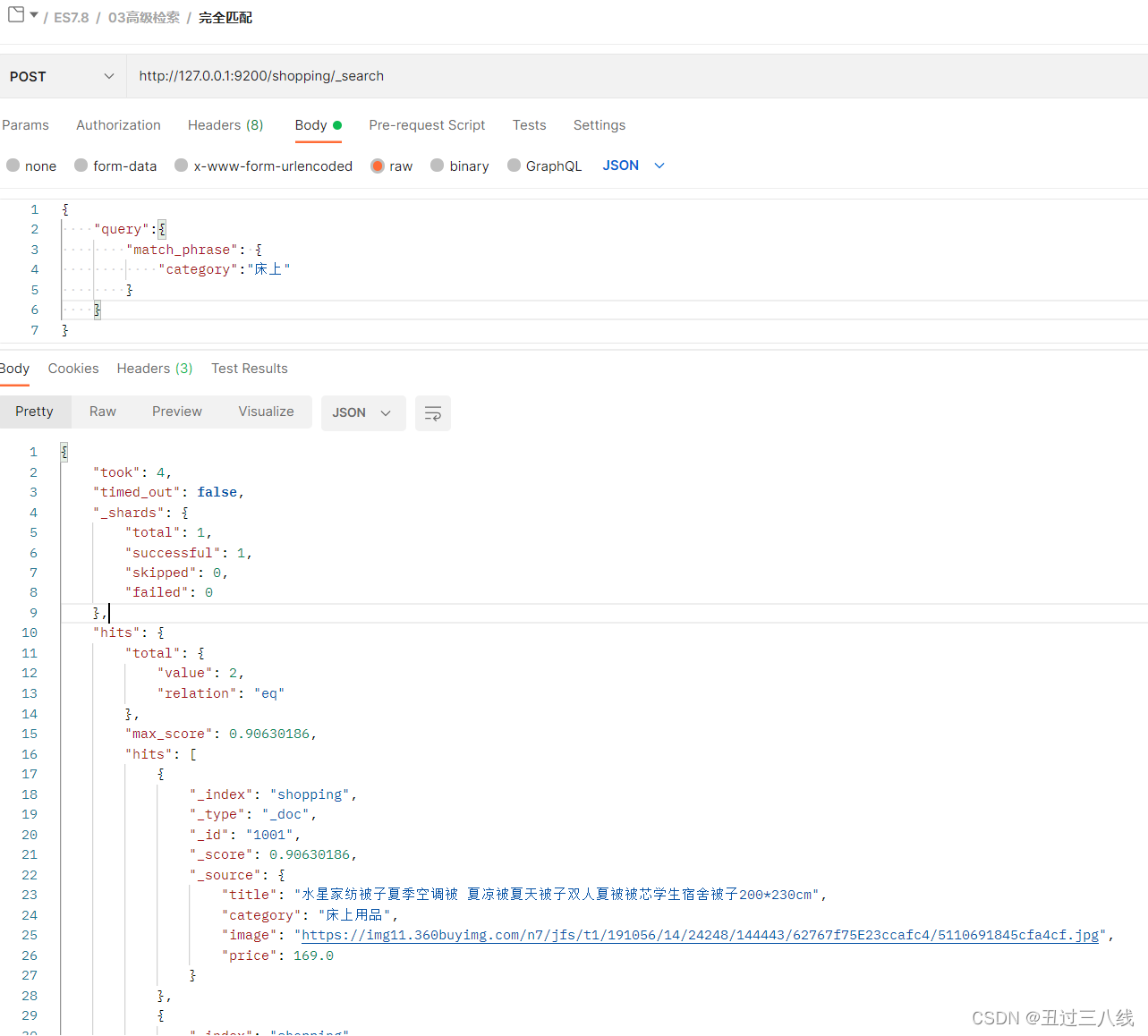This screenshot has height=1036, width=1148.
Task: Switch response view to Preview
Action: [x=177, y=412]
